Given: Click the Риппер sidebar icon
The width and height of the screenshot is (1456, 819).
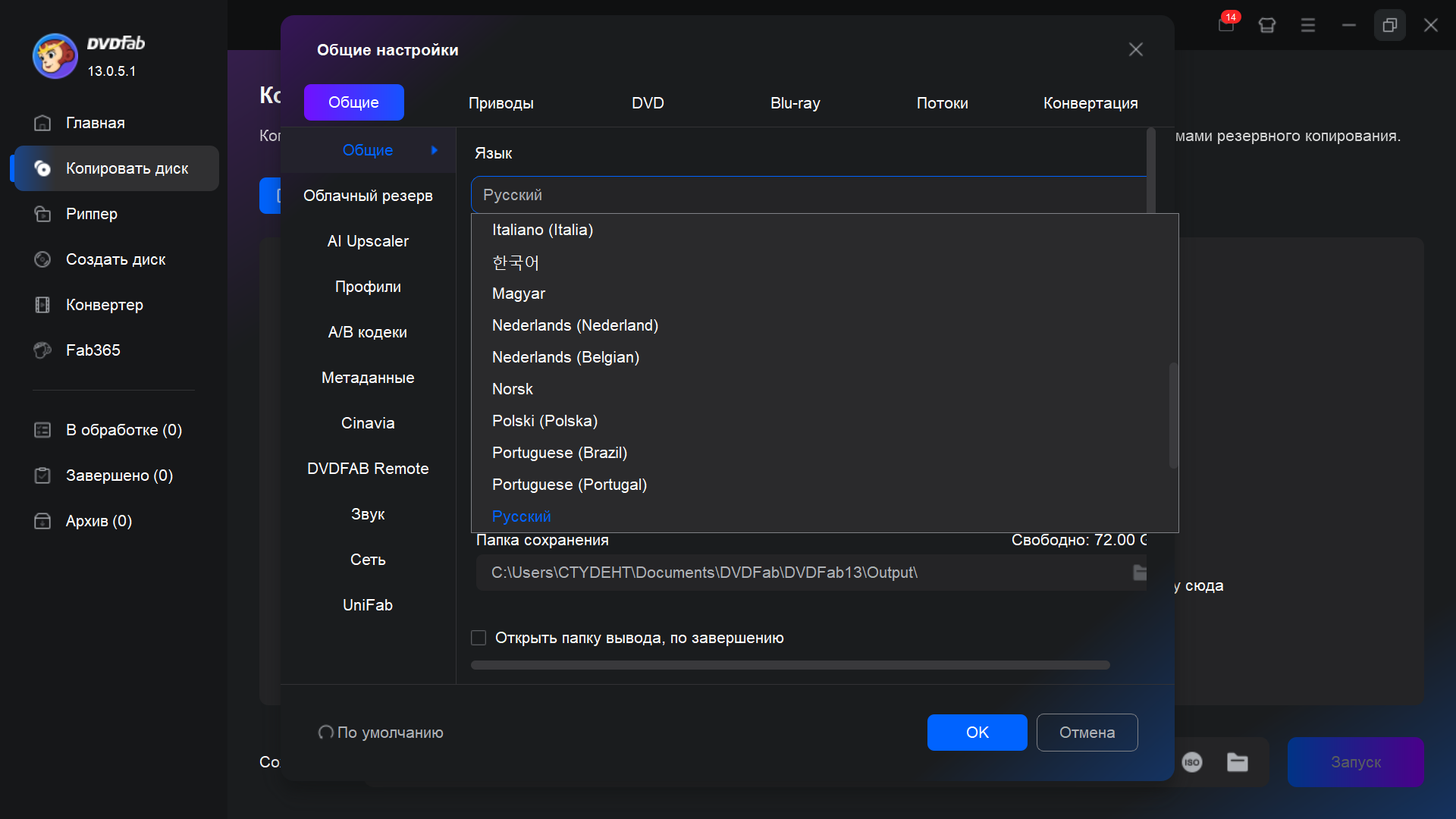Looking at the screenshot, I should pos(42,214).
